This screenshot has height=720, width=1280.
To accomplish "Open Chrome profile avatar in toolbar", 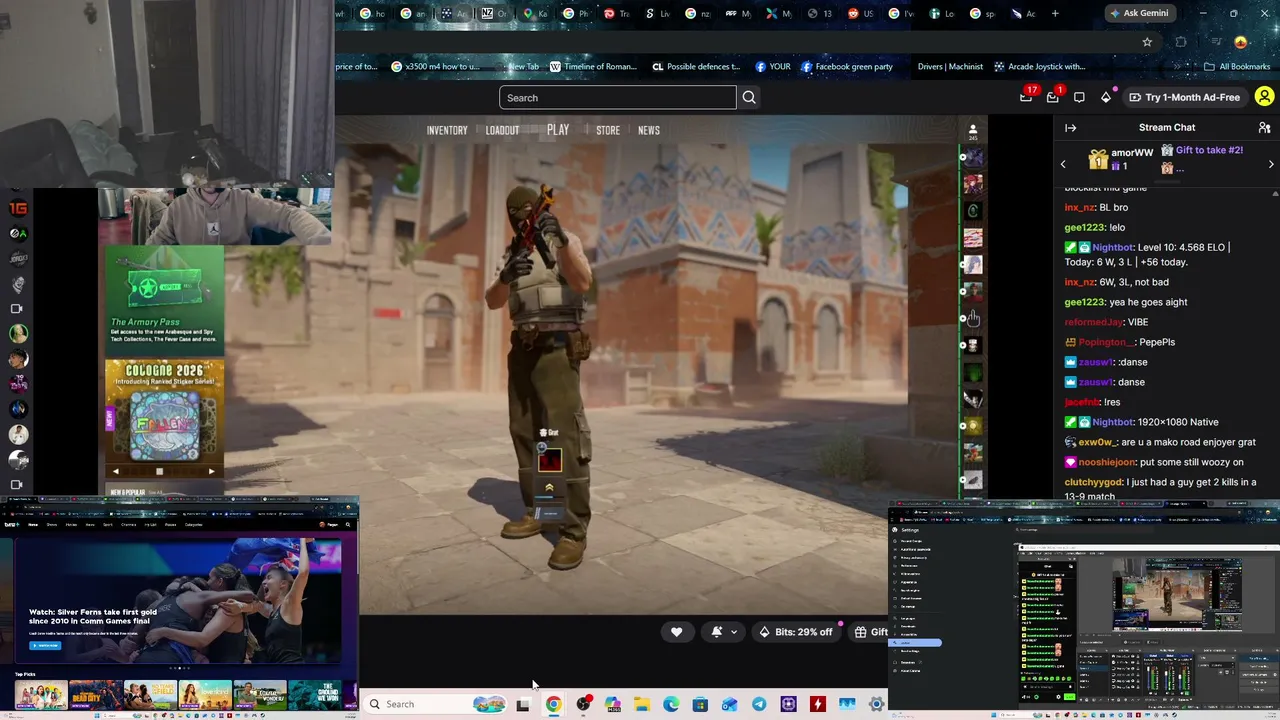I will (1241, 42).
